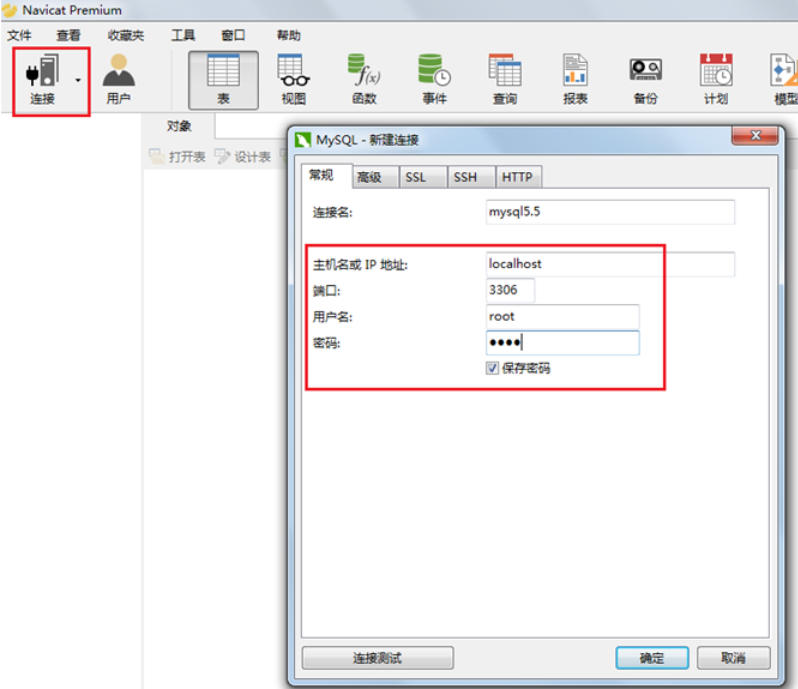Screen dimensions: 798x689
Task: Click the Navicat Premium title bar icon
Action: pyautogui.click(x=9, y=10)
